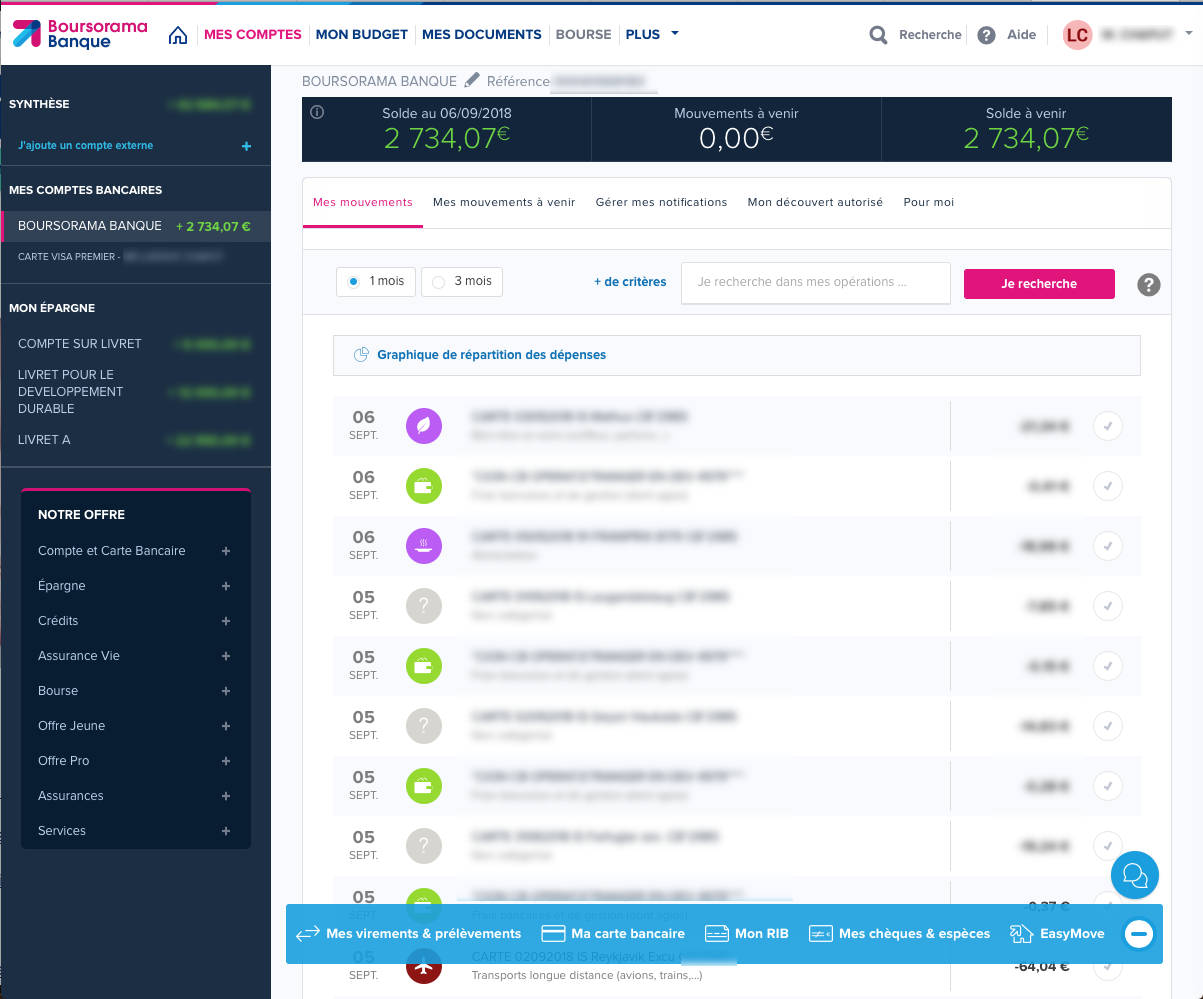The width and height of the screenshot is (1203, 999).
Task: Open the MON BUDGET menu
Action: (x=362, y=35)
